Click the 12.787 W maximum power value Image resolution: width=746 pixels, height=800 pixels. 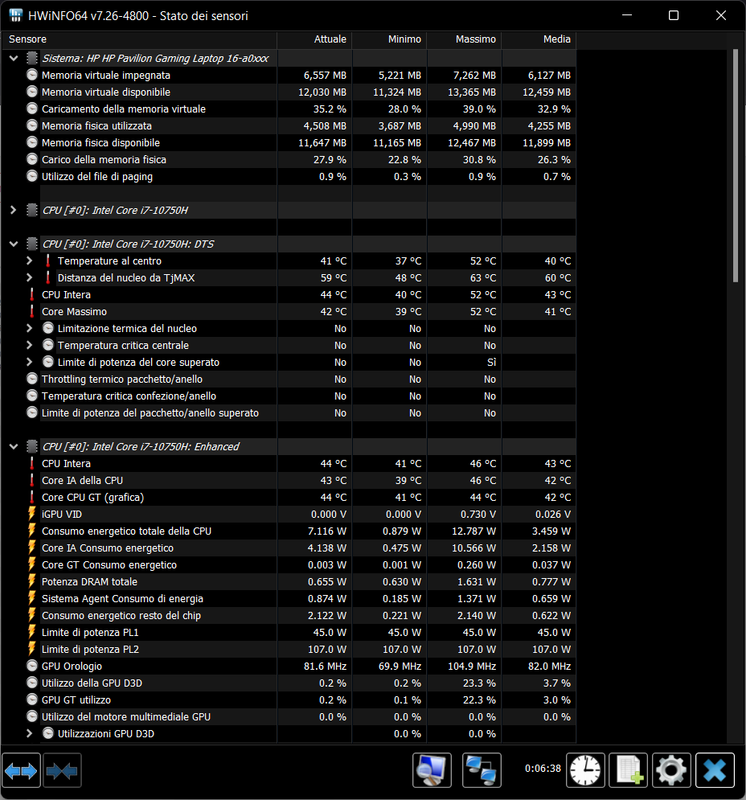tap(474, 531)
